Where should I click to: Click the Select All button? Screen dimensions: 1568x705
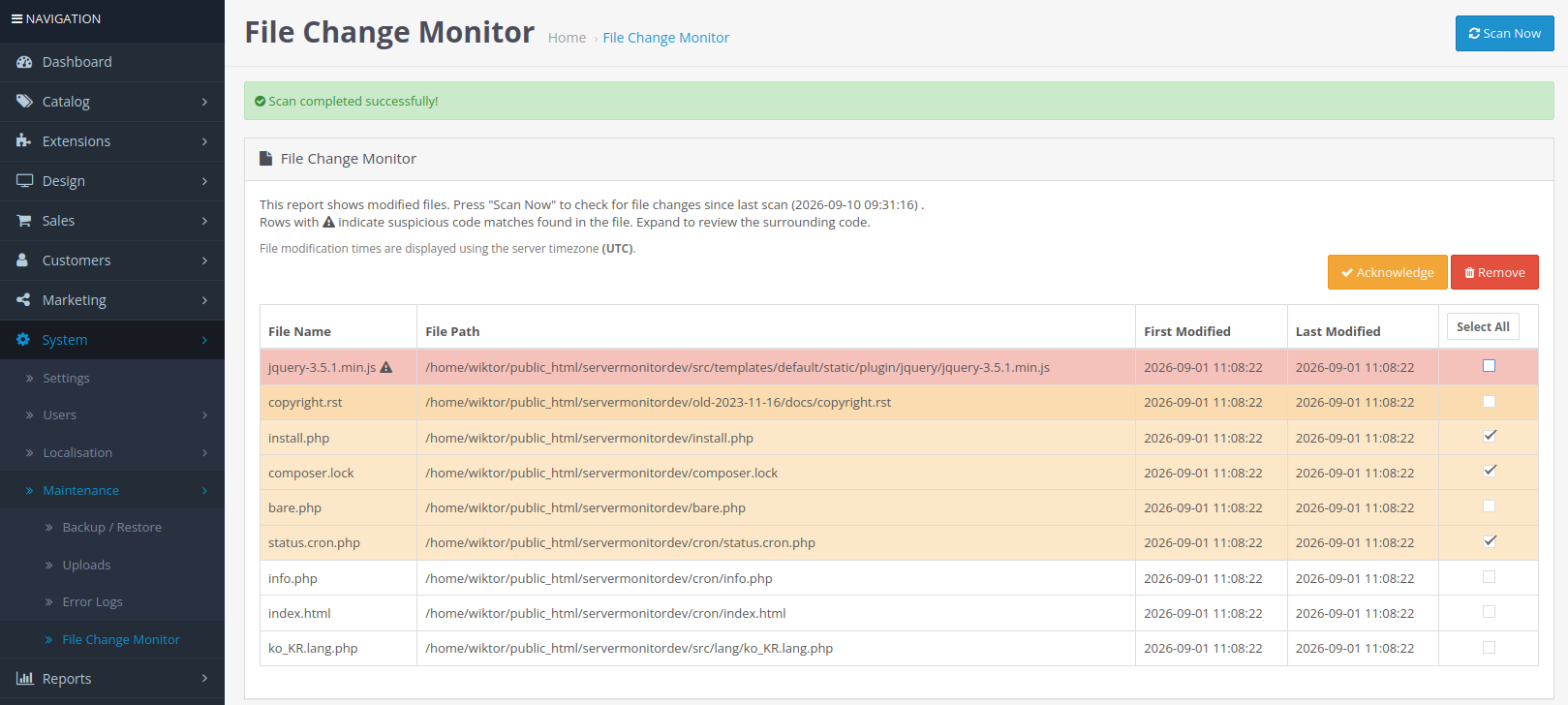[x=1483, y=326]
